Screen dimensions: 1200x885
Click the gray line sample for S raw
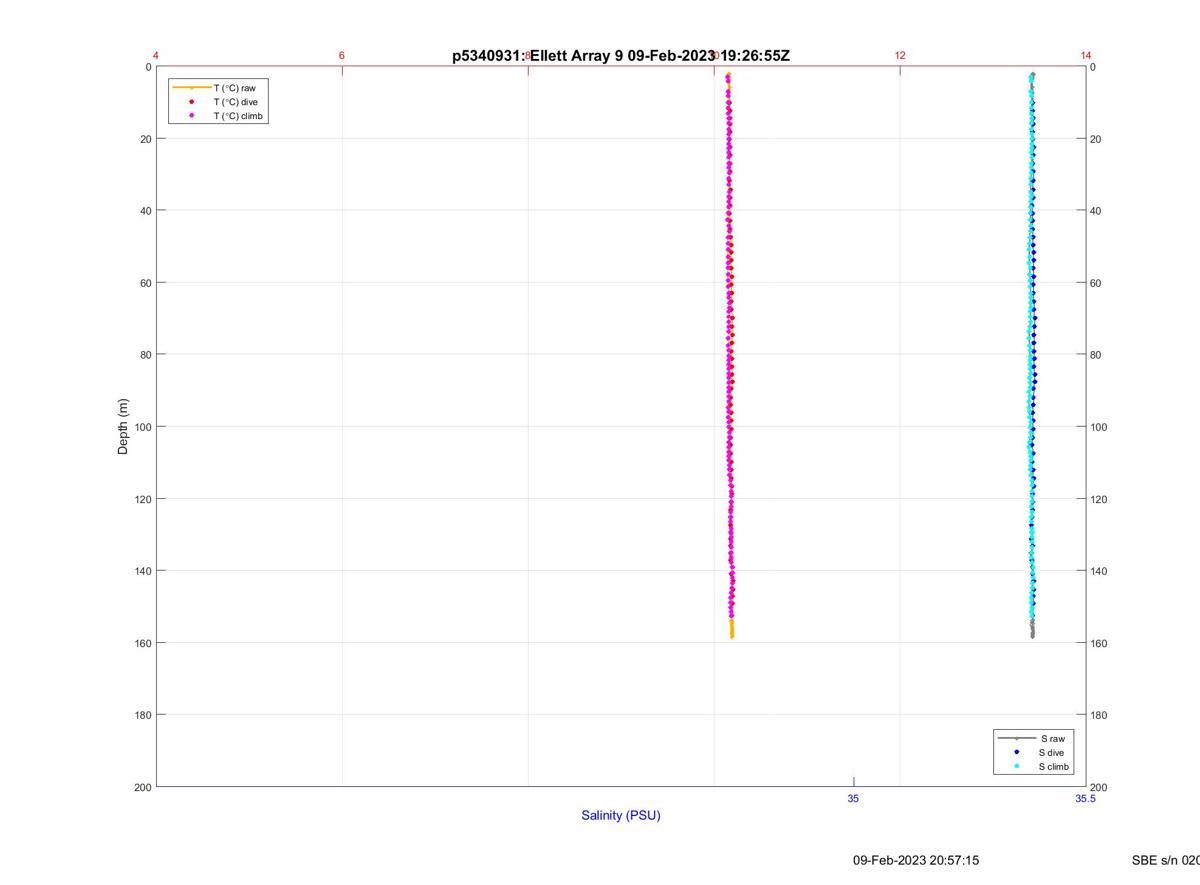(1016, 738)
